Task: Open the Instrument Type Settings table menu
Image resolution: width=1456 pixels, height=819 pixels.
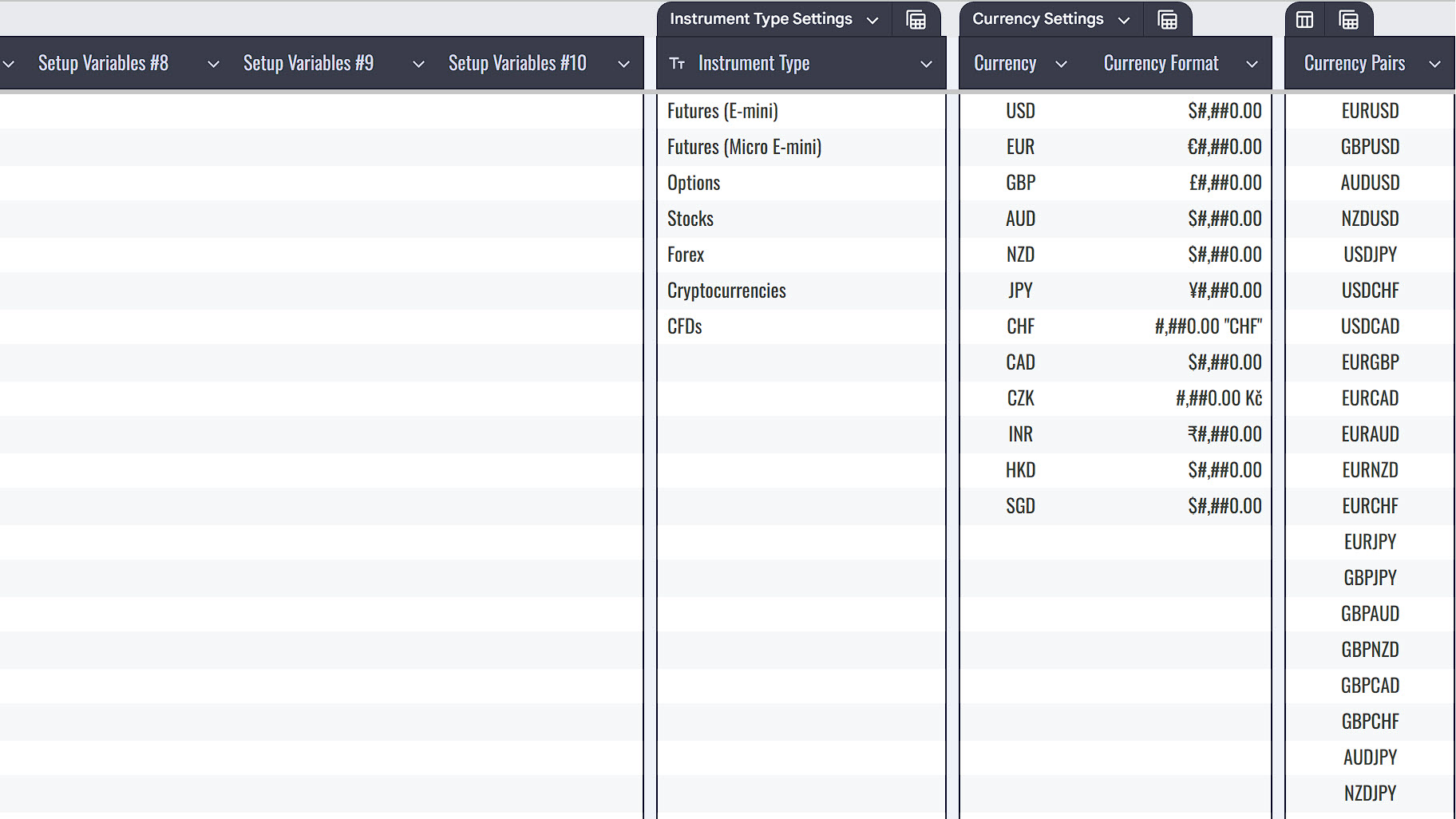Action: [x=872, y=20]
